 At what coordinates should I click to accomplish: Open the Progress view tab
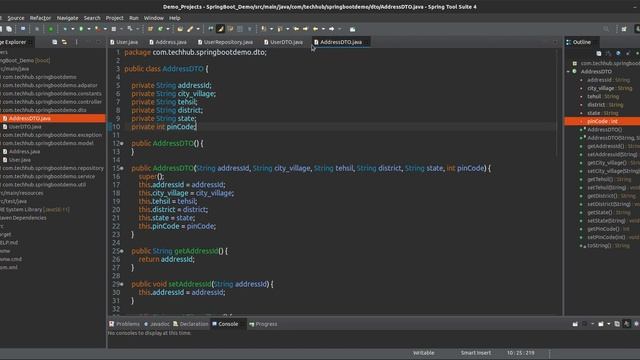click(x=263, y=324)
